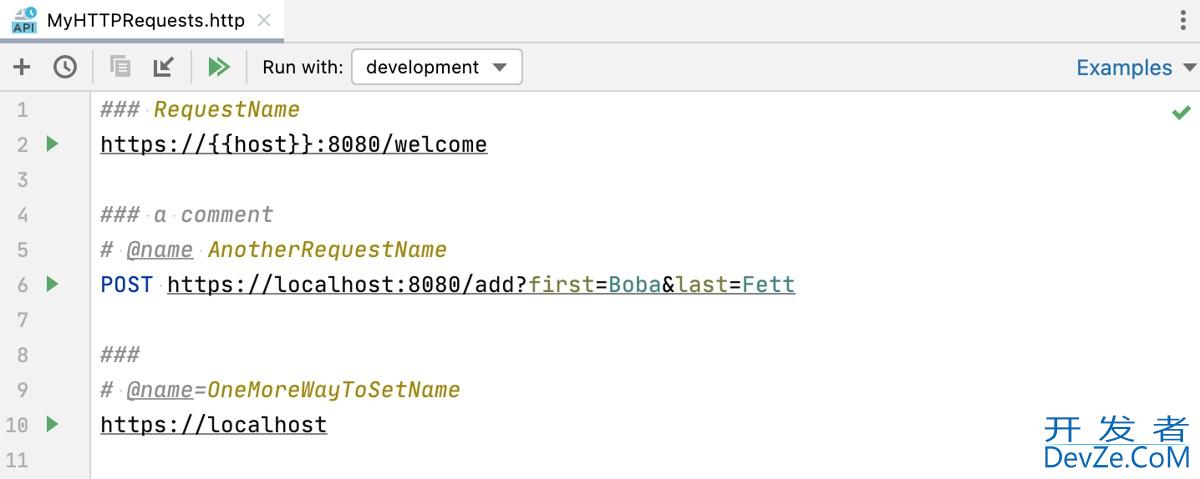This screenshot has height=479, width=1200.
Task: Click the https://{{host}}:8080/welcome URL
Action: click(293, 144)
